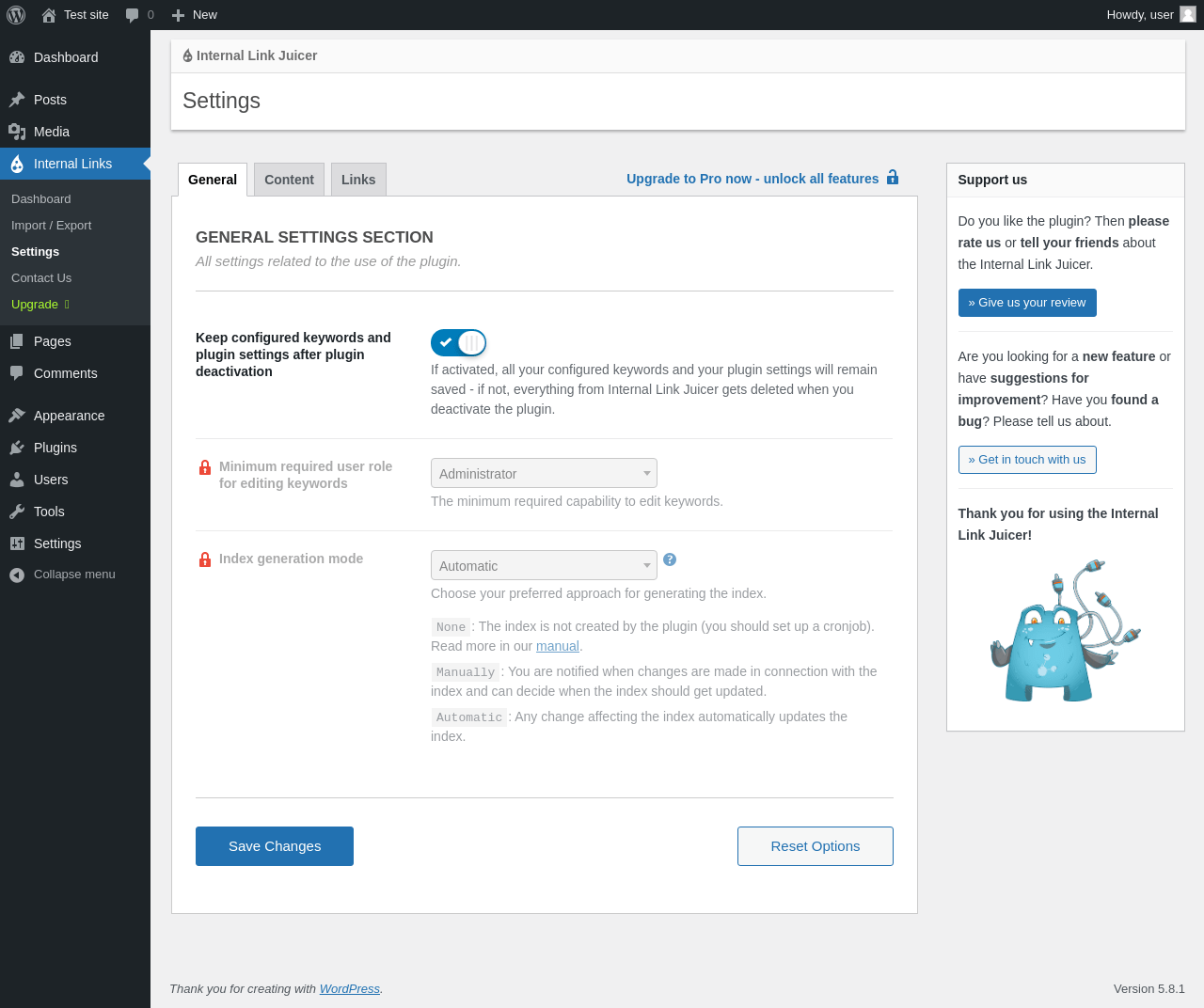Click Internal Link Juicer header logo icon
The image size is (1204, 1008).
pos(187,55)
